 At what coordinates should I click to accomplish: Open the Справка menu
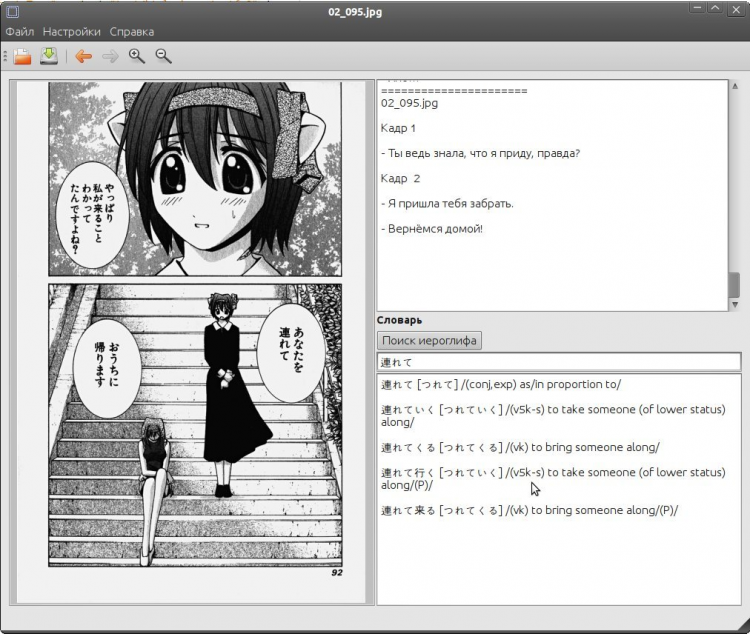coord(132,32)
